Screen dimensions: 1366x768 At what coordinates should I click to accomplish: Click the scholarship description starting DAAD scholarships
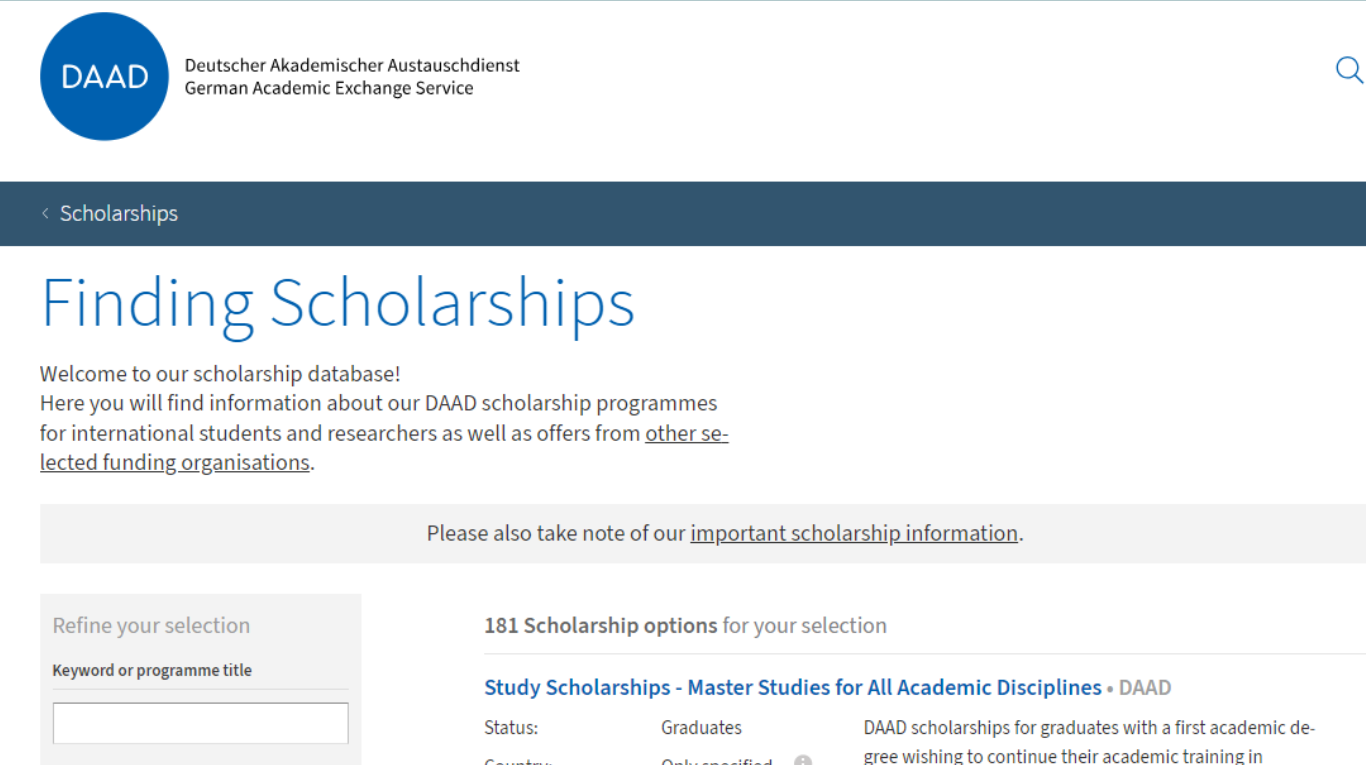(1089, 742)
